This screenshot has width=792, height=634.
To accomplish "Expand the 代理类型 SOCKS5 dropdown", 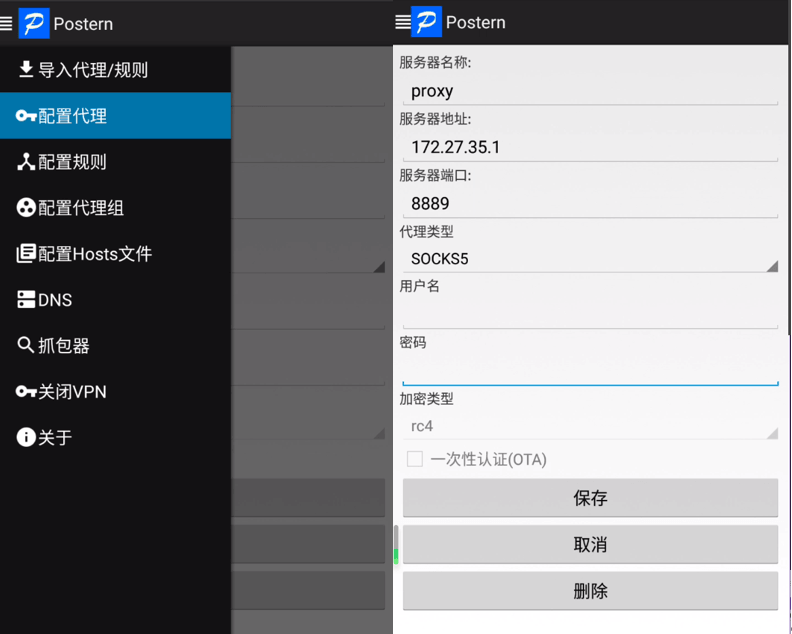I will coord(590,259).
